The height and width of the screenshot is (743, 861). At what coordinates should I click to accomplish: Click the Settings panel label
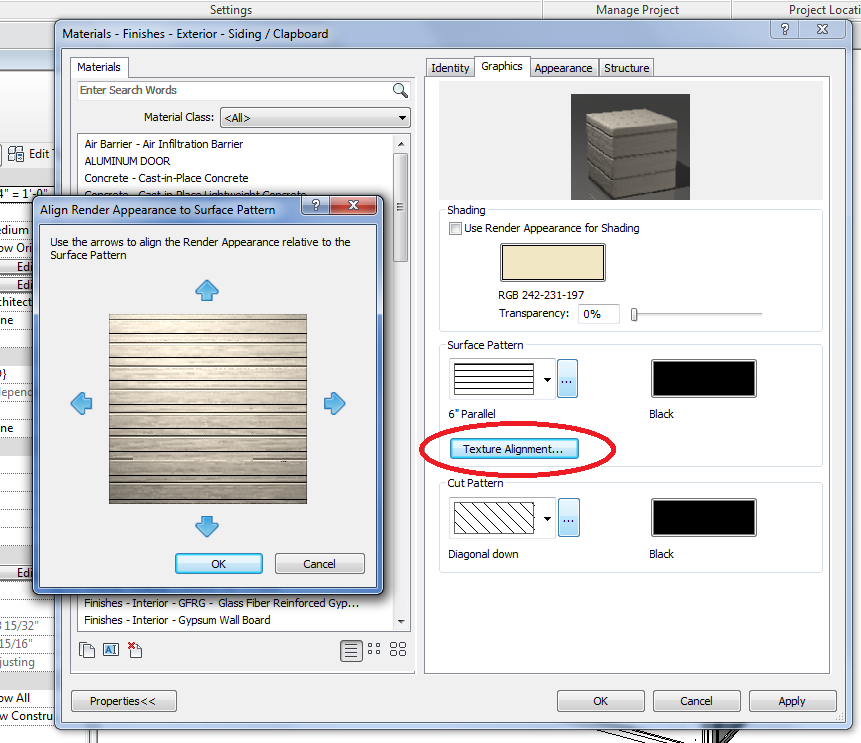pos(231,10)
